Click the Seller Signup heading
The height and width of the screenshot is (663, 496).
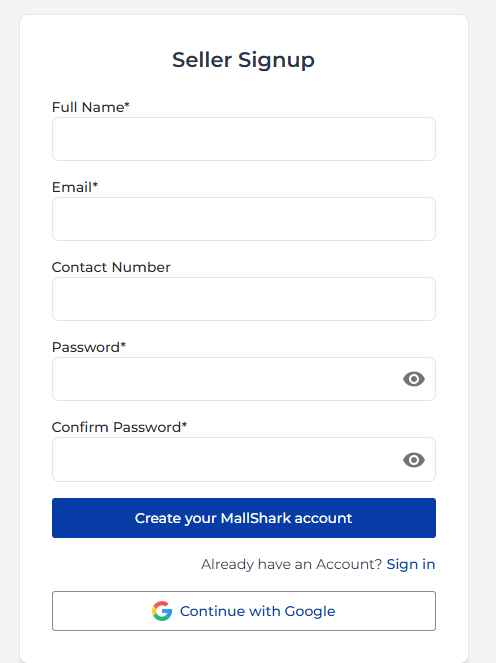tap(244, 60)
